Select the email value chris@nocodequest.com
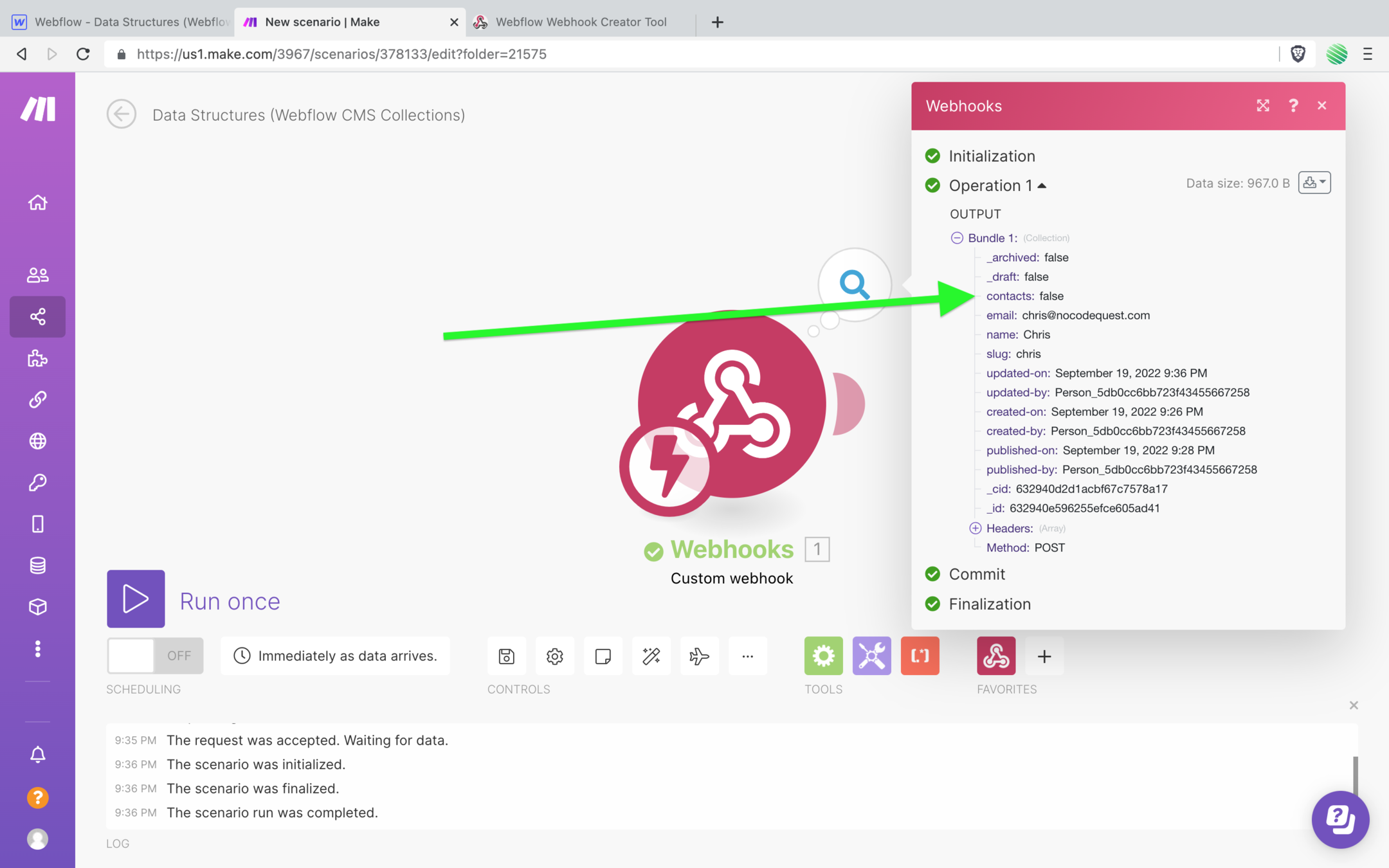 (1085, 315)
